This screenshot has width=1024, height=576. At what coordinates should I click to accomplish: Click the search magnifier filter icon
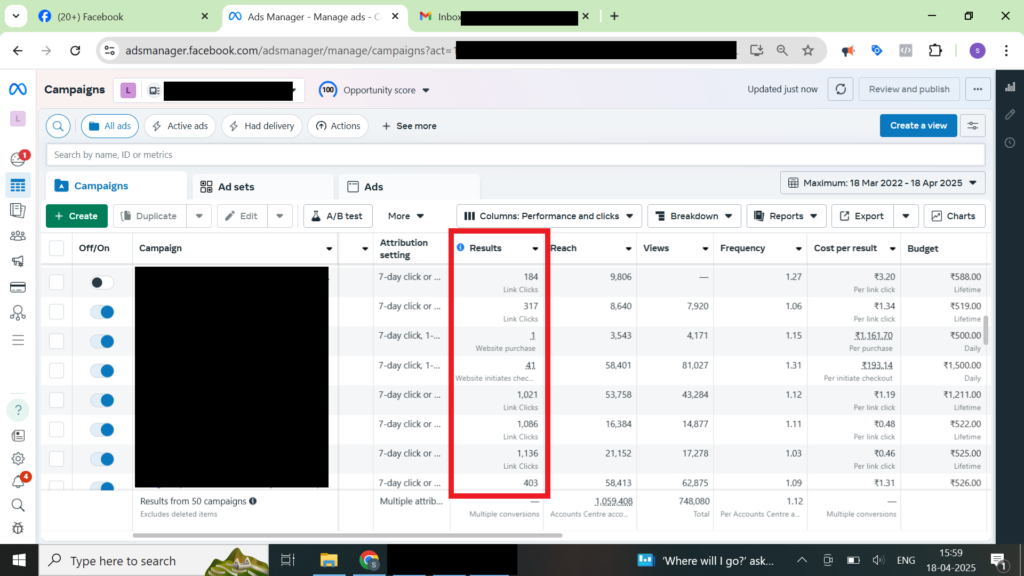tap(59, 126)
